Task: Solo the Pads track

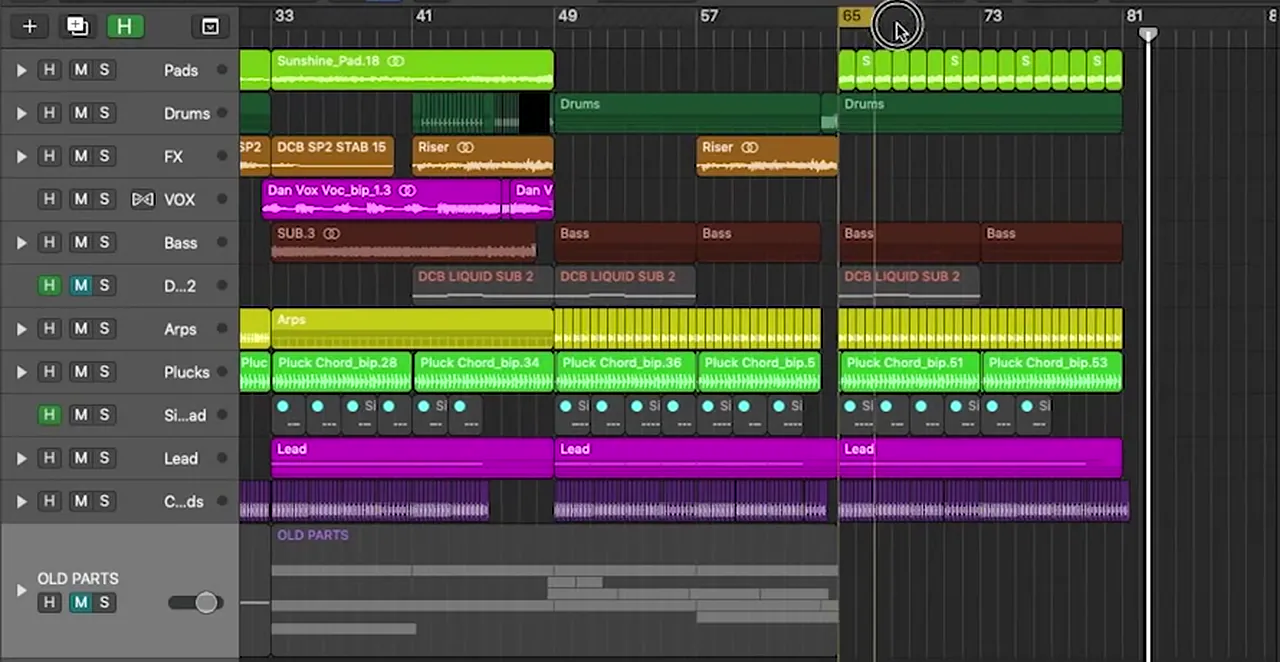Action: coord(104,70)
